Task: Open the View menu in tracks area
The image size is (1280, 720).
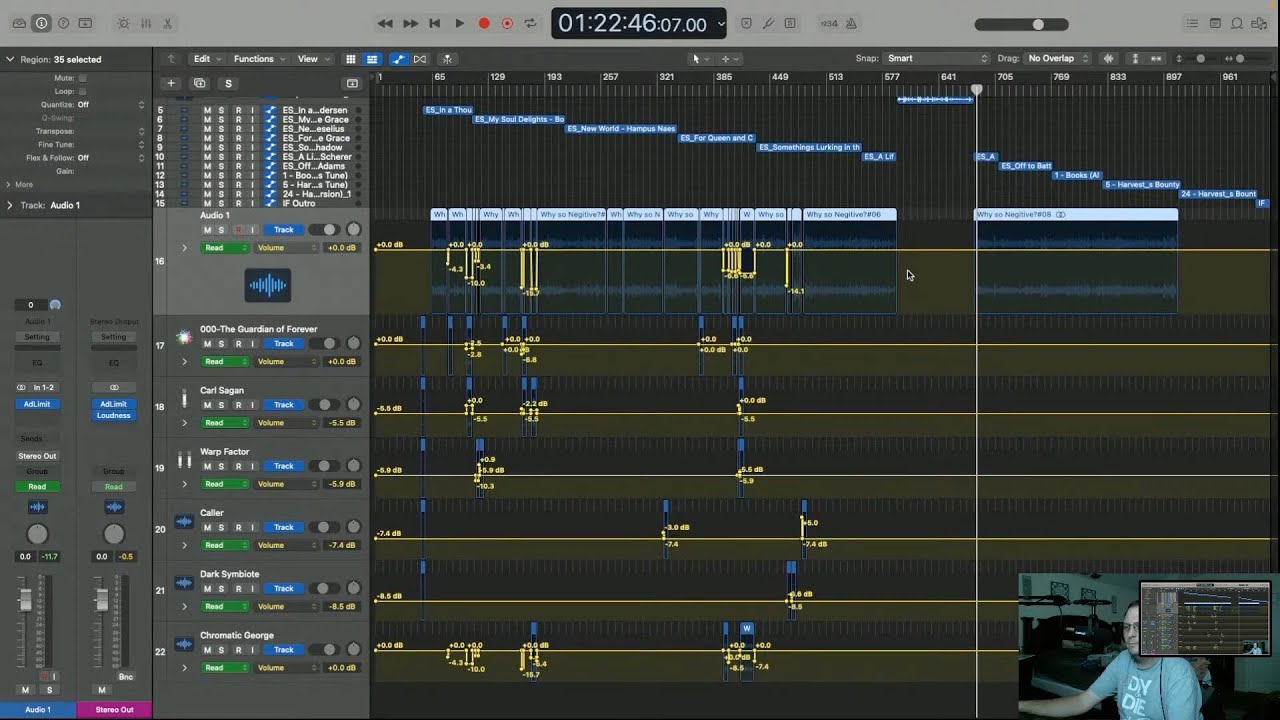Action: [314, 59]
